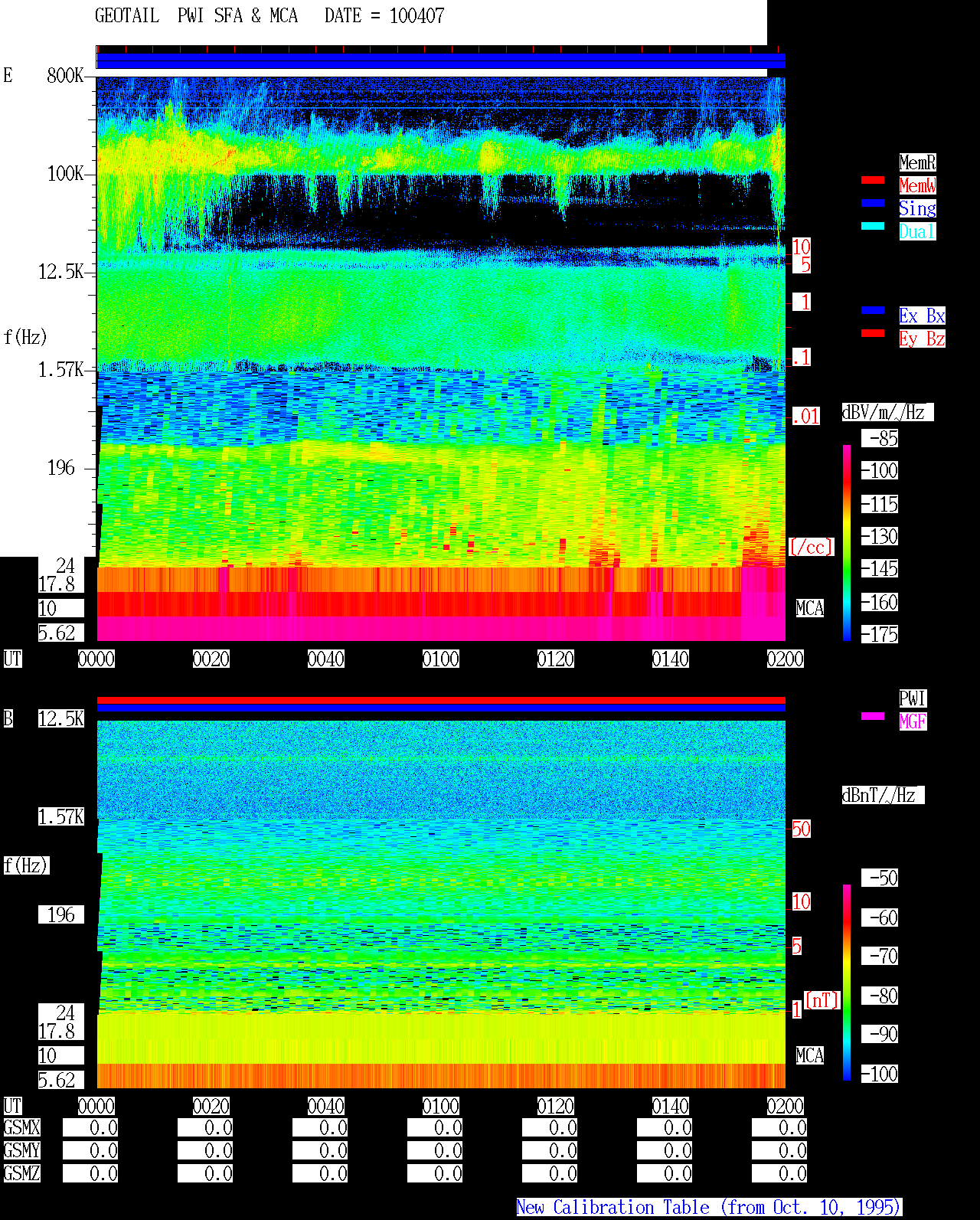
Task: Click the "Ey Bz" legend text
Action: point(922,339)
